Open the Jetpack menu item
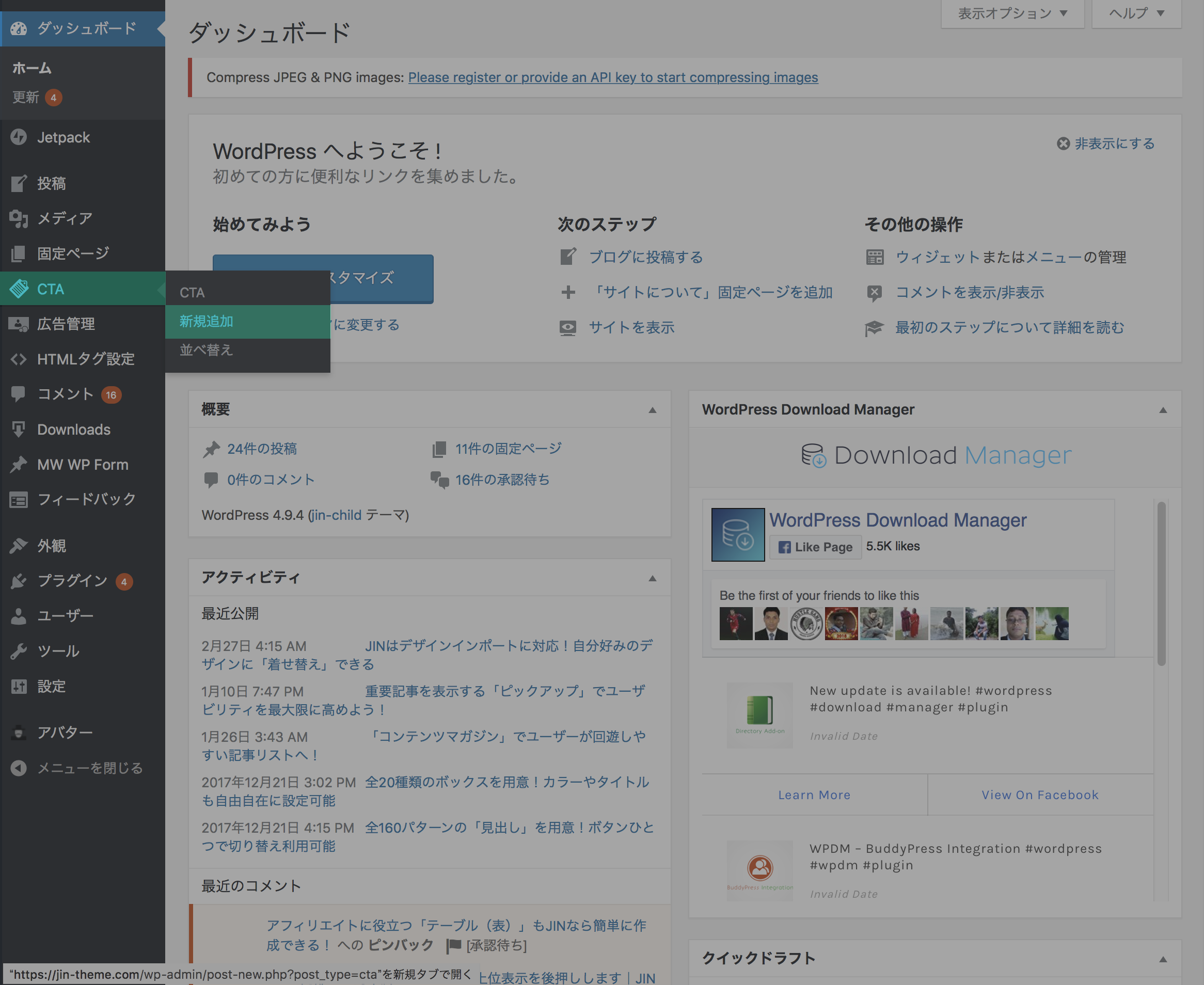Image resolution: width=1204 pixels, height=985 pixels. 82,137
